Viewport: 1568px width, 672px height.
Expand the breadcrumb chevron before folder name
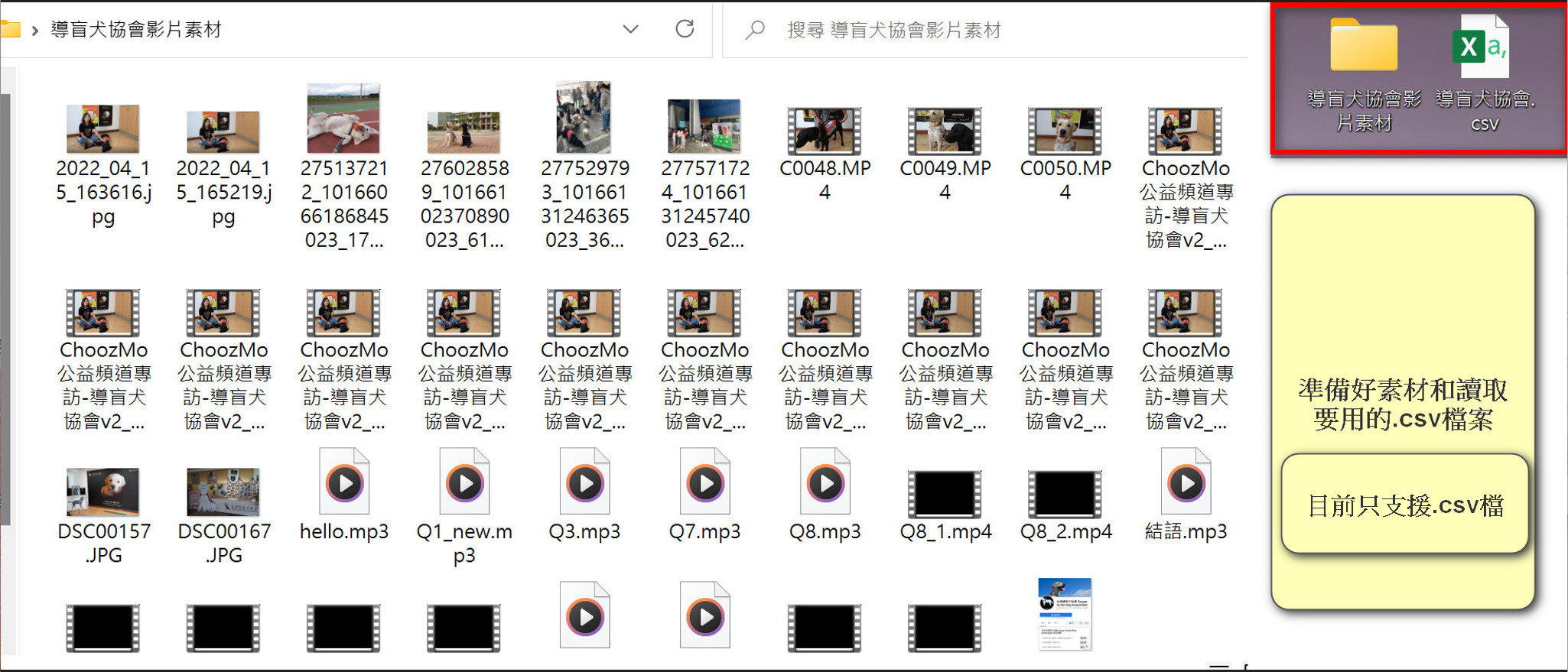click(x=34, y=31)
